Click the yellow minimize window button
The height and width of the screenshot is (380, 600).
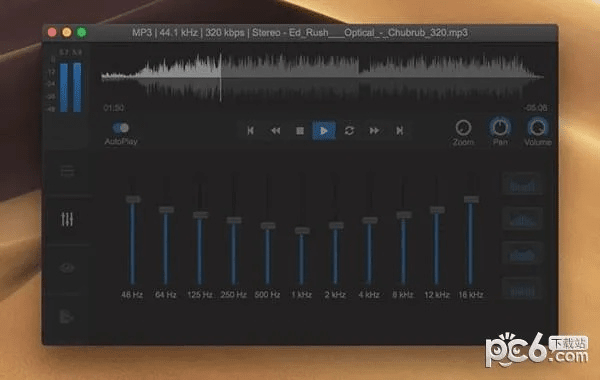pos(67,32)
